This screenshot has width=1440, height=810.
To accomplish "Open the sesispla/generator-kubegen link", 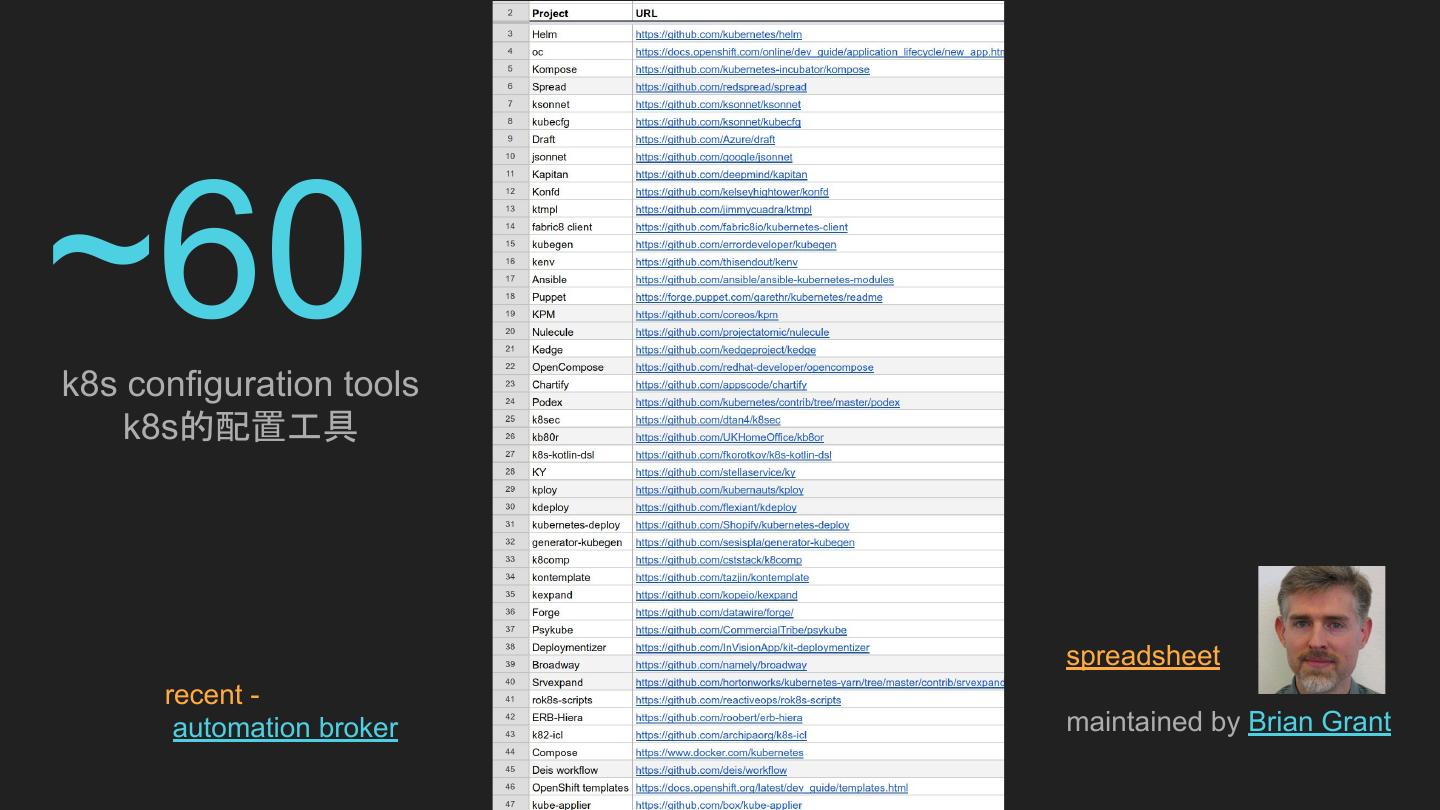I will 745,542.
